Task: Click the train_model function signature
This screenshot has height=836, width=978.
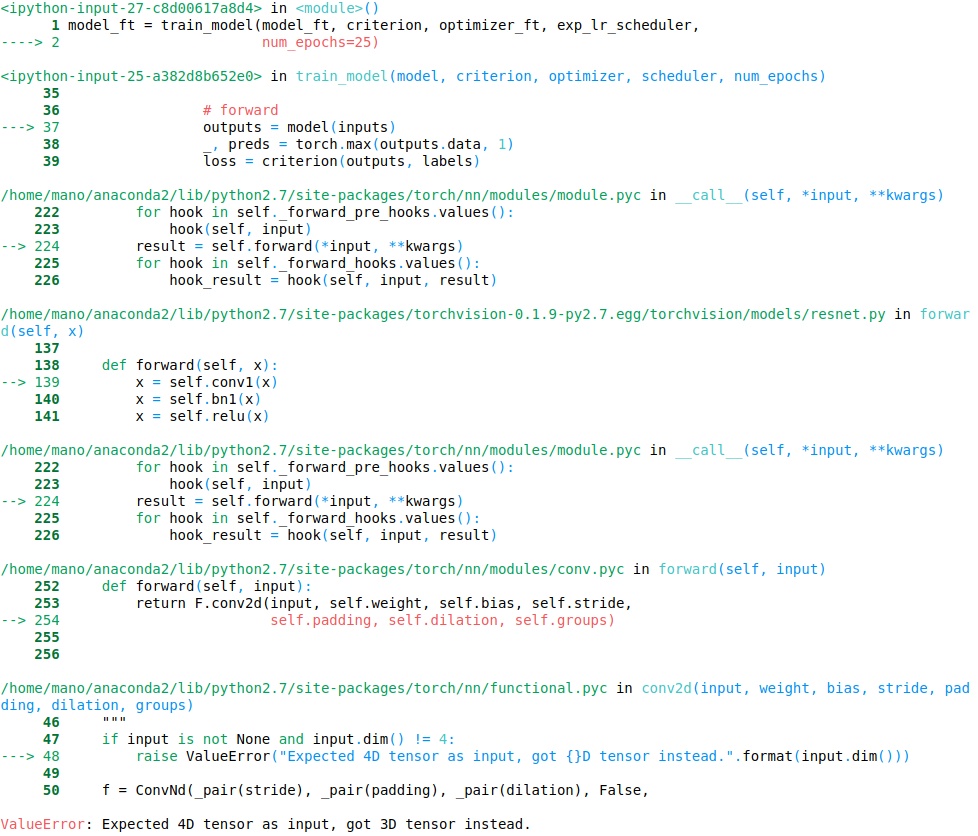Action: tap(560, 76)
